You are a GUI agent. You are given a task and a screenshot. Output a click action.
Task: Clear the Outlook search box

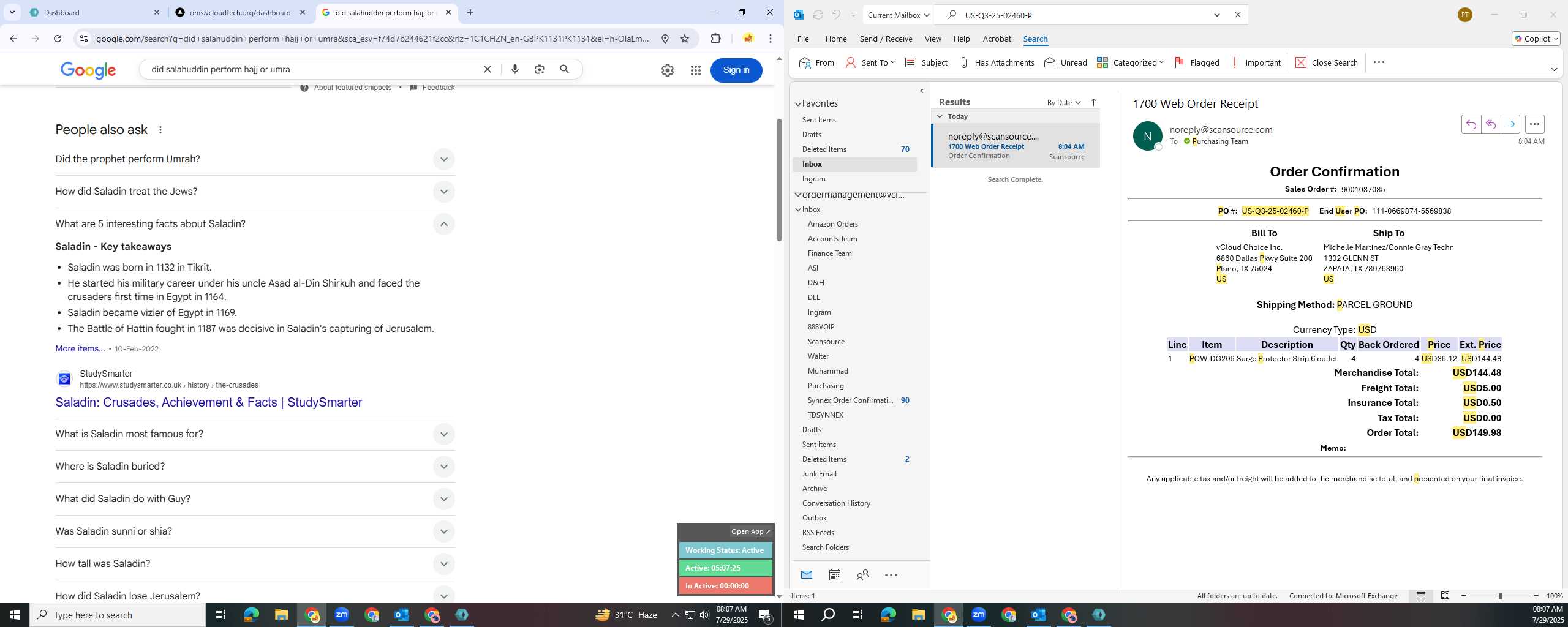(1237, 15)
